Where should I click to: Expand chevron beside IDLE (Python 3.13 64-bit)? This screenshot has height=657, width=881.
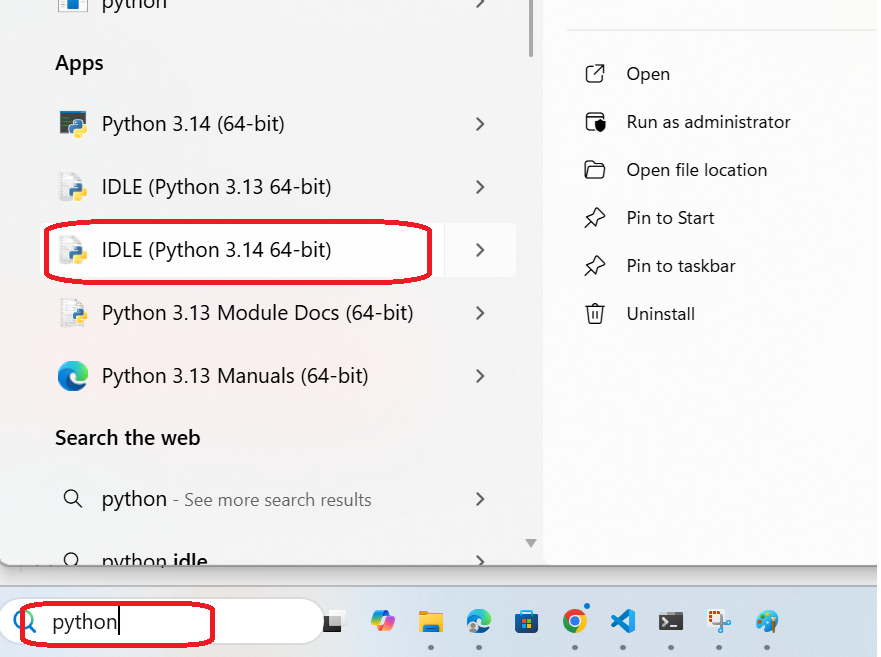click(x=480, y=187)
